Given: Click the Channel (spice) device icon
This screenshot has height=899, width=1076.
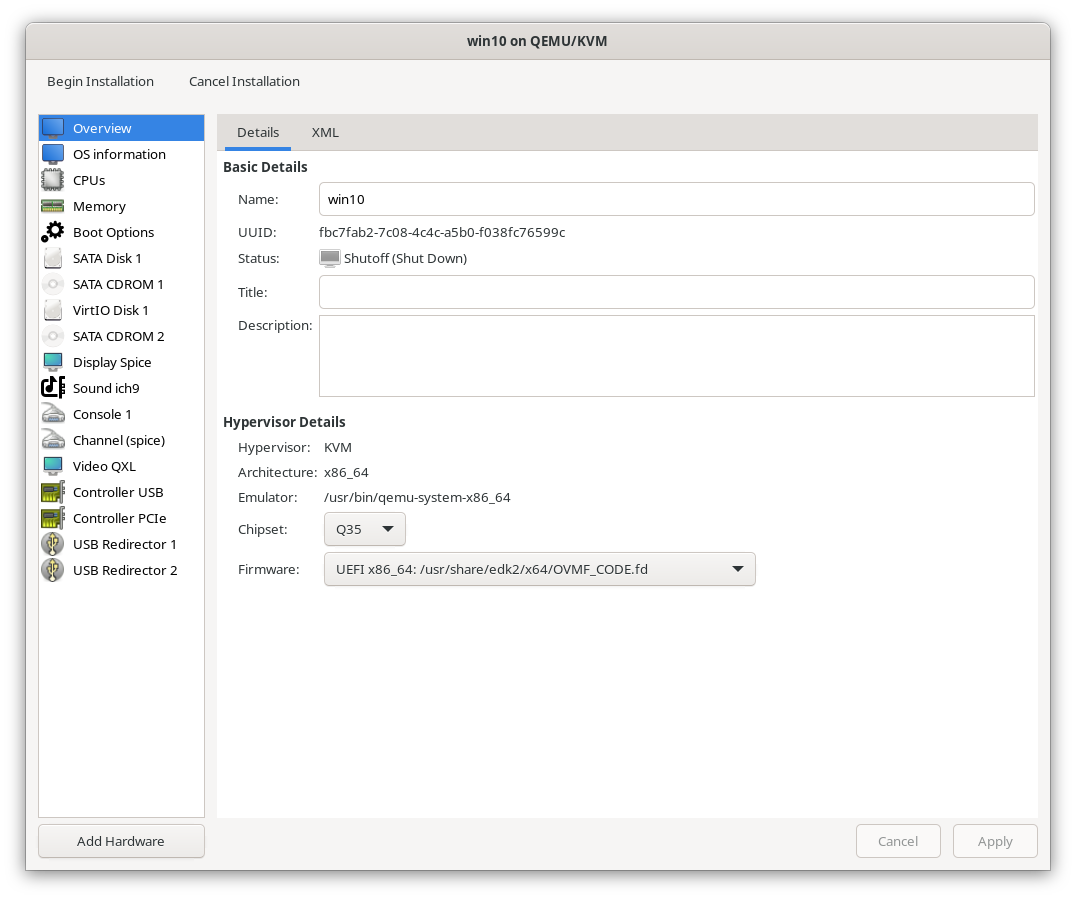Looking at the screenshot, I should [x=53, y=440].
